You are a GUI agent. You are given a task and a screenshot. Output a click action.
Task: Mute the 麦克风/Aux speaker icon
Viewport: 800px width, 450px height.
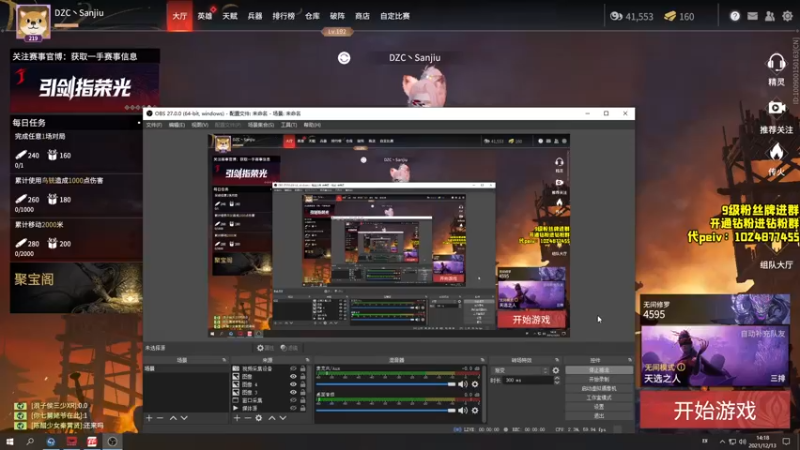[x=463, y=384]
